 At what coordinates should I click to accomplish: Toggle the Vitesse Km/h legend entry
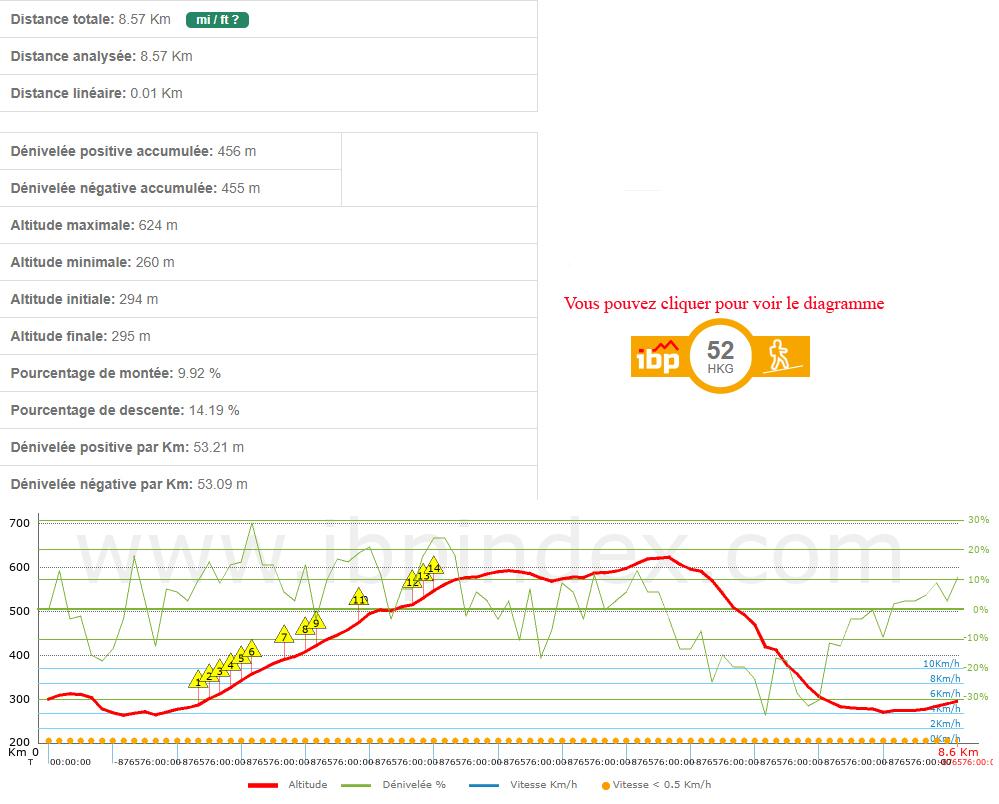pos(540,785)
